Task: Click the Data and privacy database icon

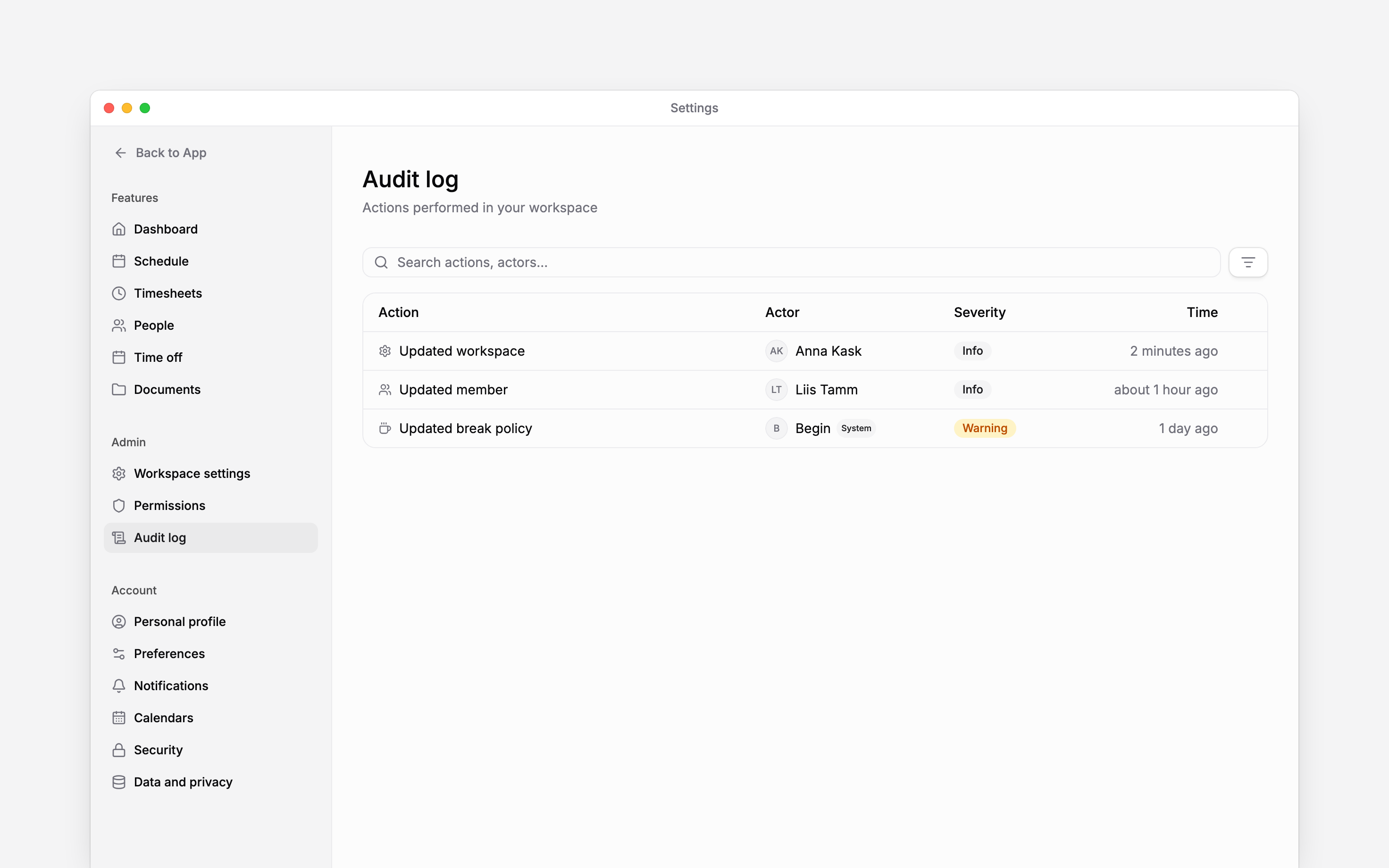Action: (x=119, y=783)
